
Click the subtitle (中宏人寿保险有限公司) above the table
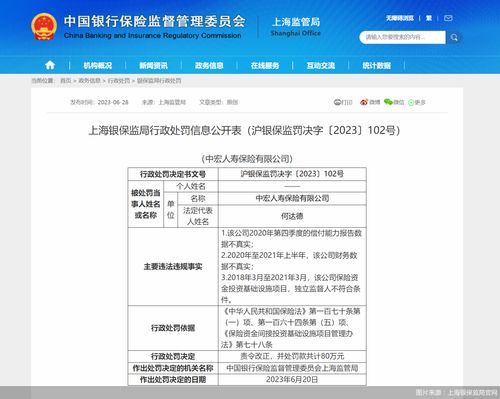point(247,159)
